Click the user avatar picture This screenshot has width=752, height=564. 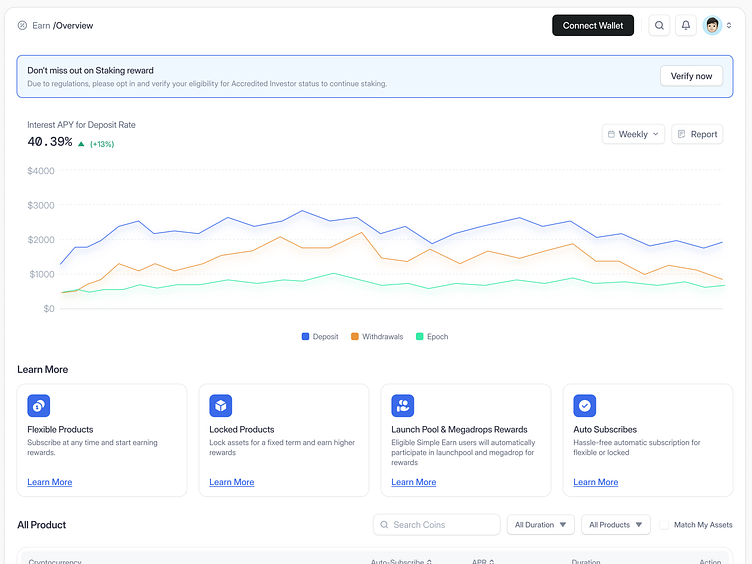point(713,26)
